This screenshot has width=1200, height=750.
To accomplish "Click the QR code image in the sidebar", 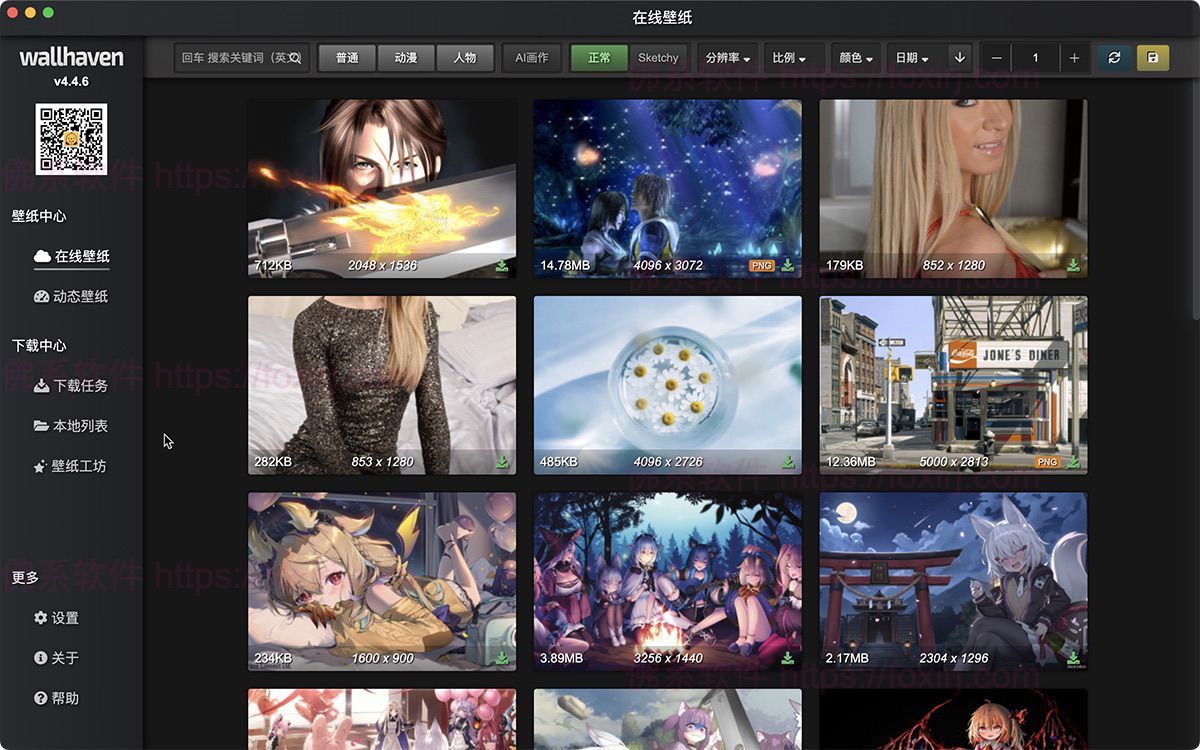I will pyautogui.click(x=71, y=139).
